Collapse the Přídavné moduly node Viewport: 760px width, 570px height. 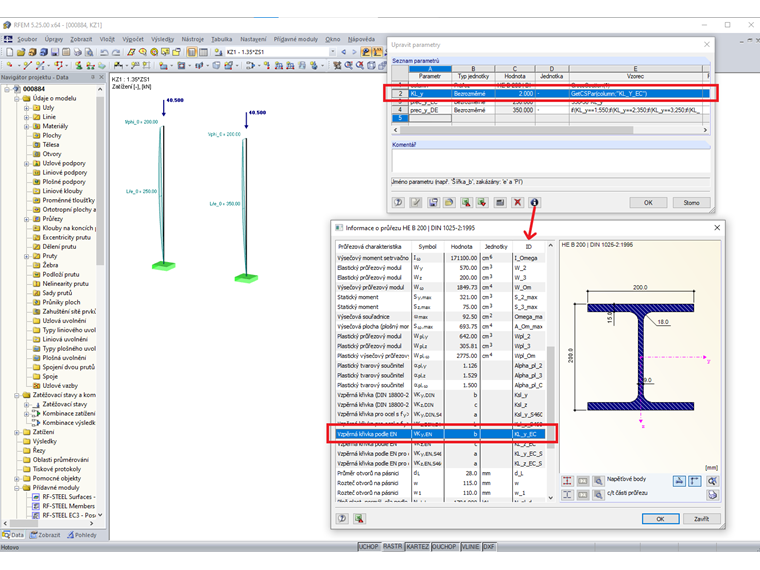tap(17, 488)
